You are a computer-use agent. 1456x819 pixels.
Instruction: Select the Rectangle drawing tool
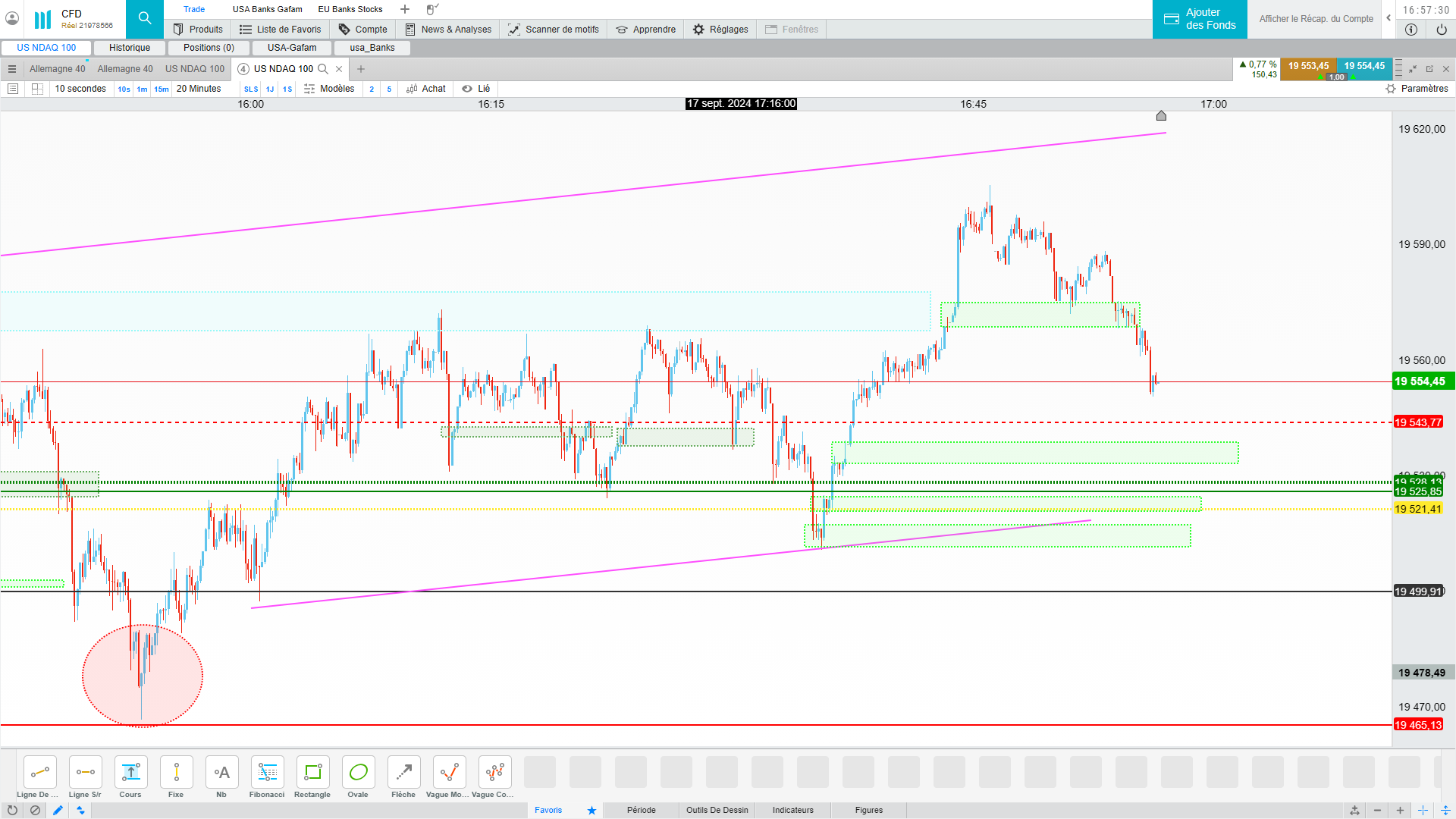312,773
